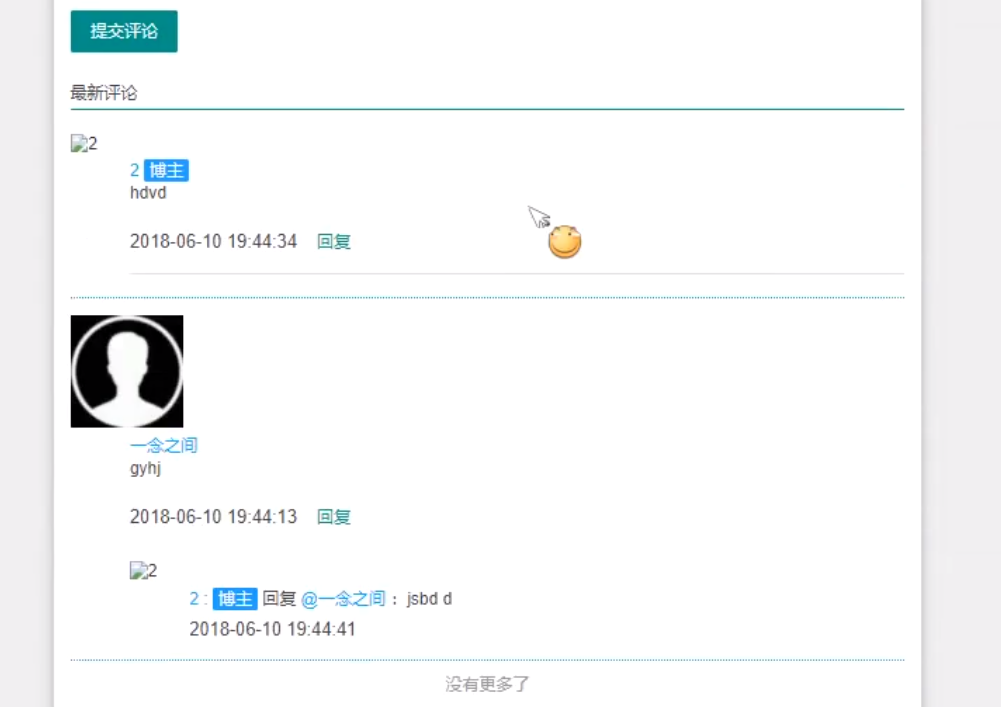Viewport: 1001px width, 707px height.
Task: Open the 一念之间 username link
Action: 164,445
